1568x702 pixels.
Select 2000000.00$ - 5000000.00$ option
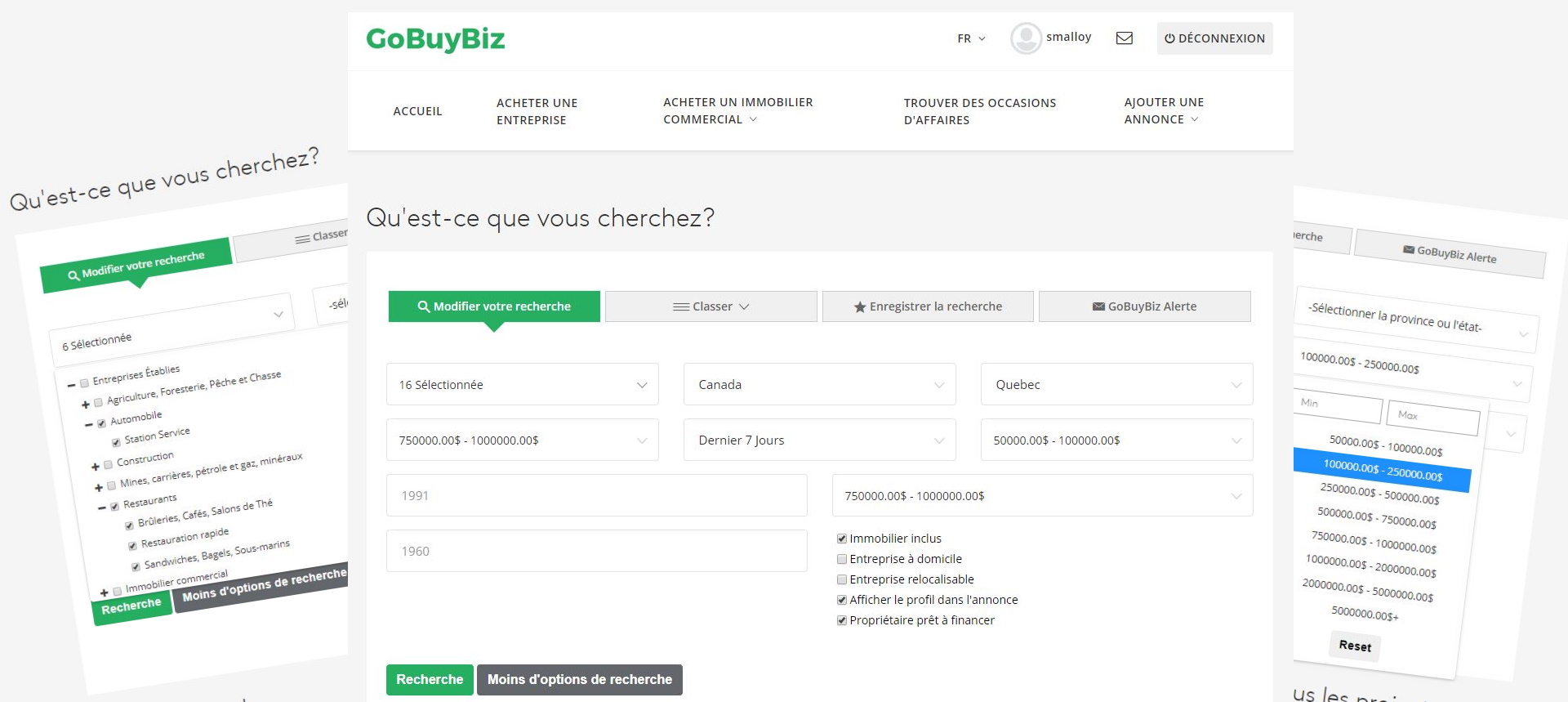point(1368,591)
